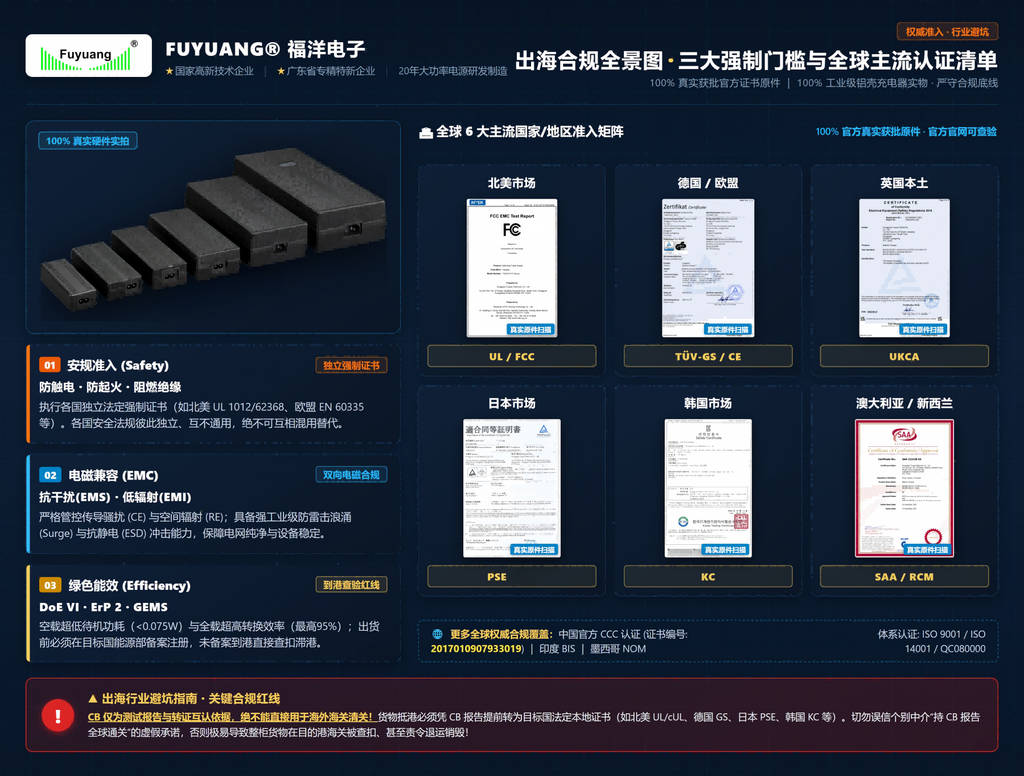Open the red SAA certificate image

click(904, 488)
